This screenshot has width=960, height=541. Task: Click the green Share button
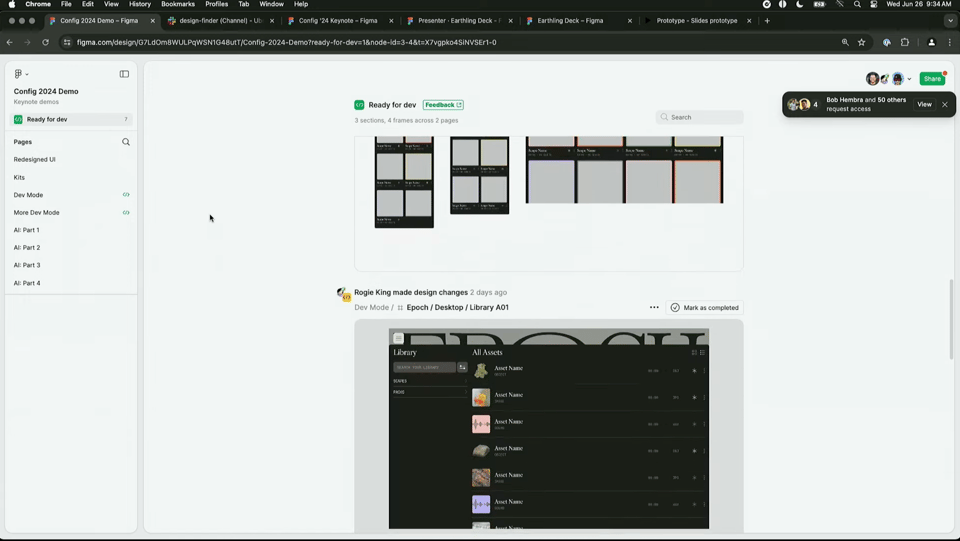pyautogui.click(x=932, y=78)
